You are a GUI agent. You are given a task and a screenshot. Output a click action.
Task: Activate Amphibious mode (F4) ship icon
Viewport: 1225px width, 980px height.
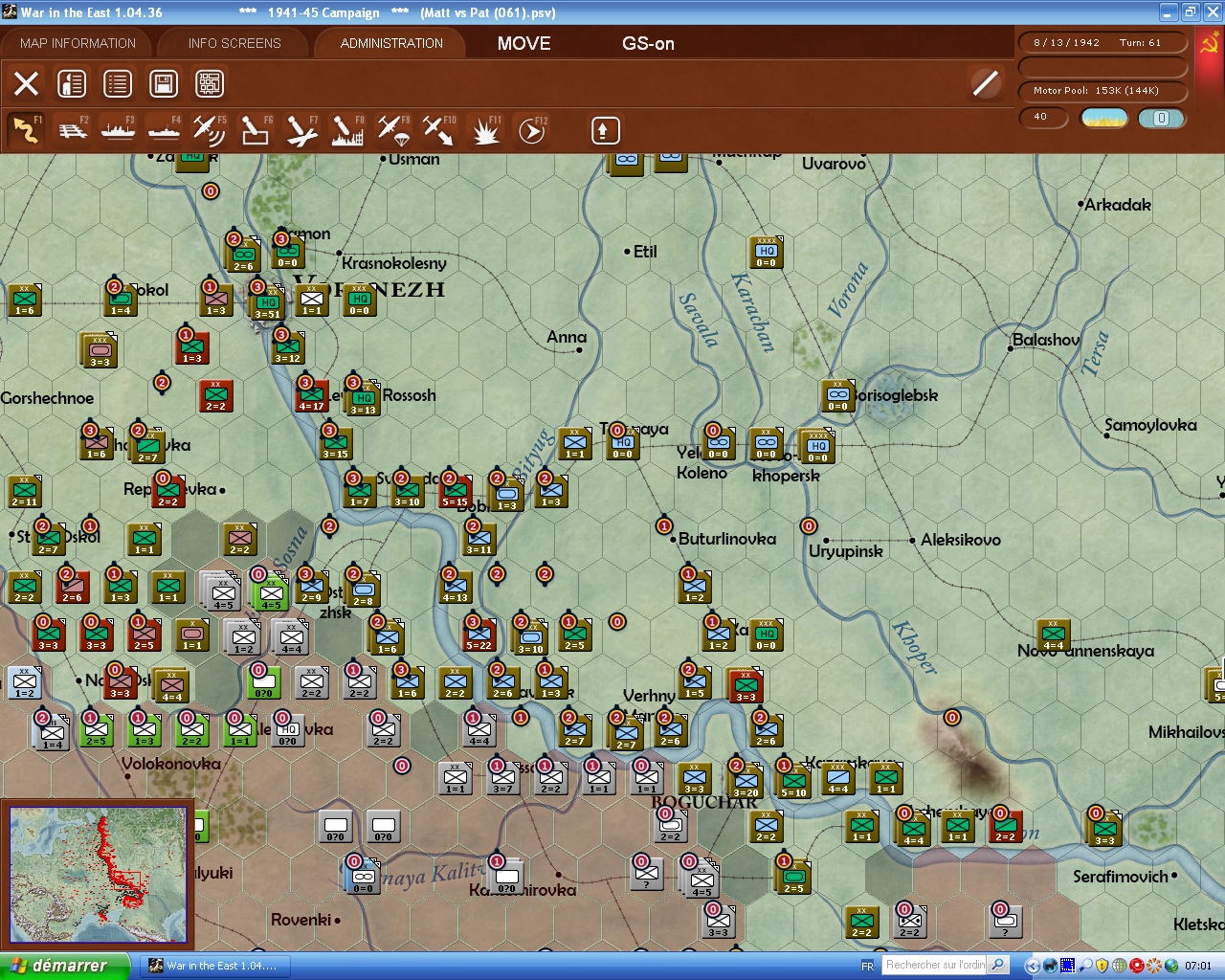pyautogui.click(x=164, y=130)
